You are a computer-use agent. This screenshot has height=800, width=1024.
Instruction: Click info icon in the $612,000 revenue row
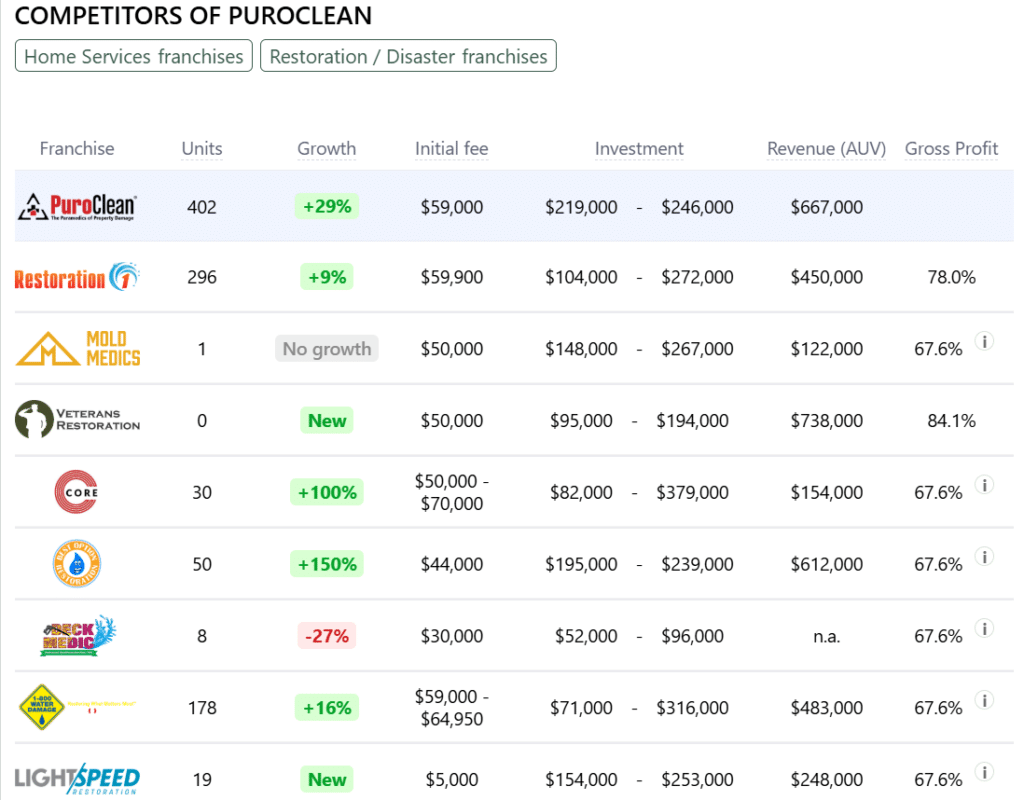(984, 556)
